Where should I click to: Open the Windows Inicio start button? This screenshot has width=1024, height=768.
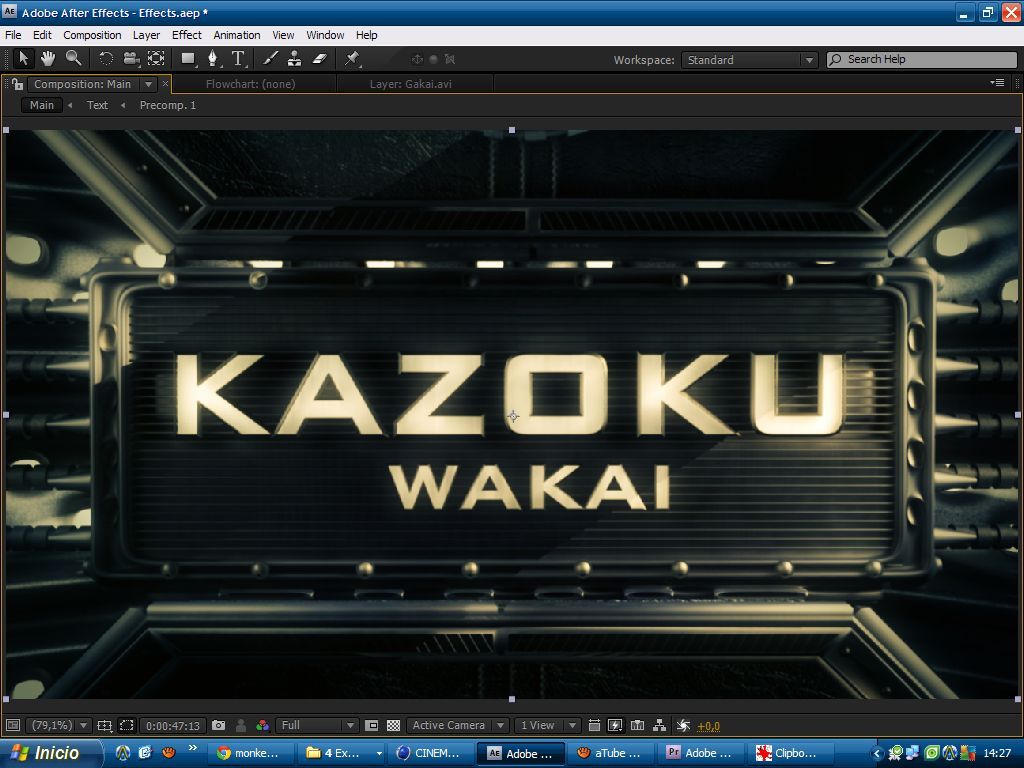51,753
